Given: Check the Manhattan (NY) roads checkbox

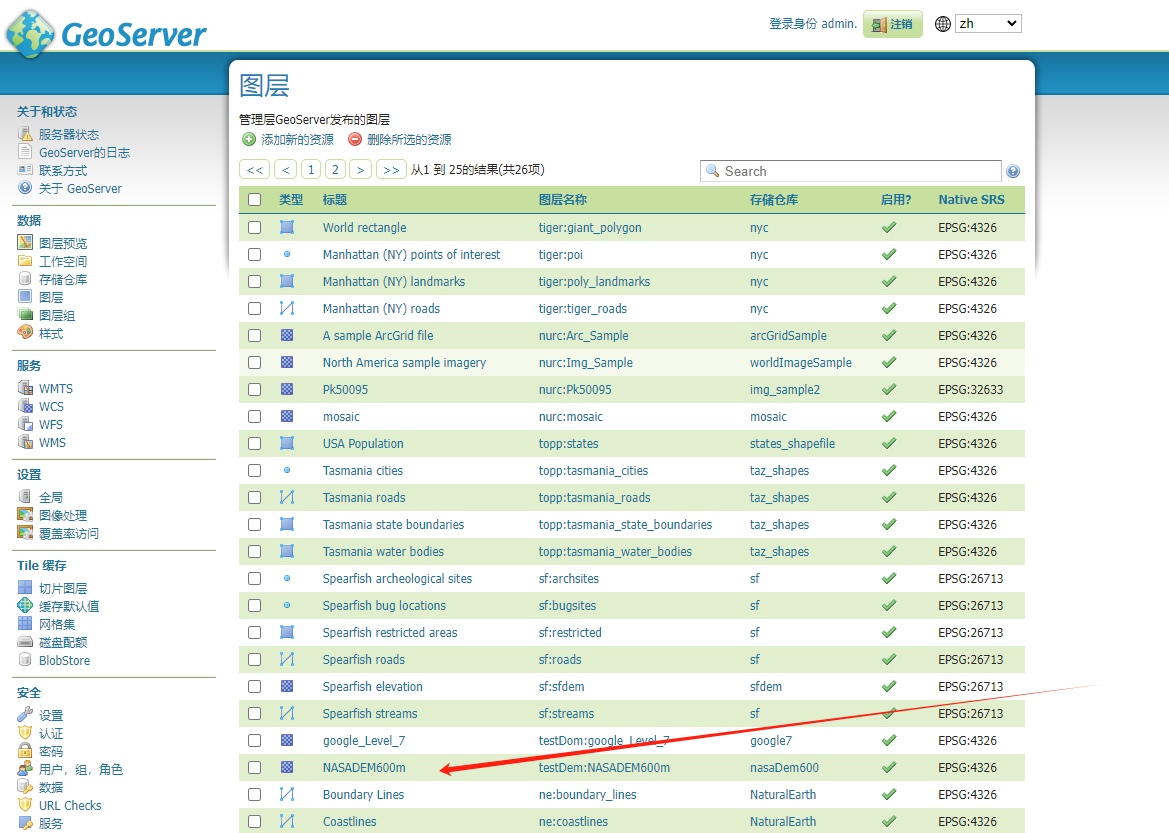Looking at the screenshot, I should (x=255, y=308).
